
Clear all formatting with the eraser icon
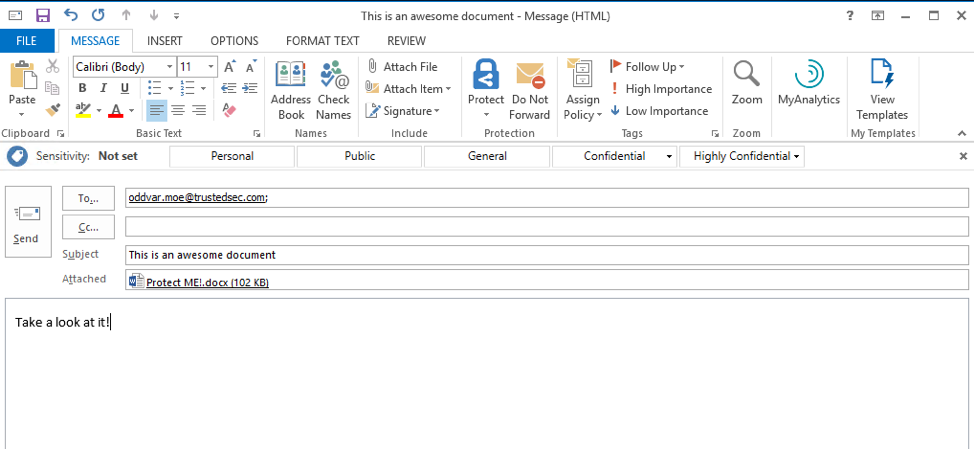tap(229, 111)
